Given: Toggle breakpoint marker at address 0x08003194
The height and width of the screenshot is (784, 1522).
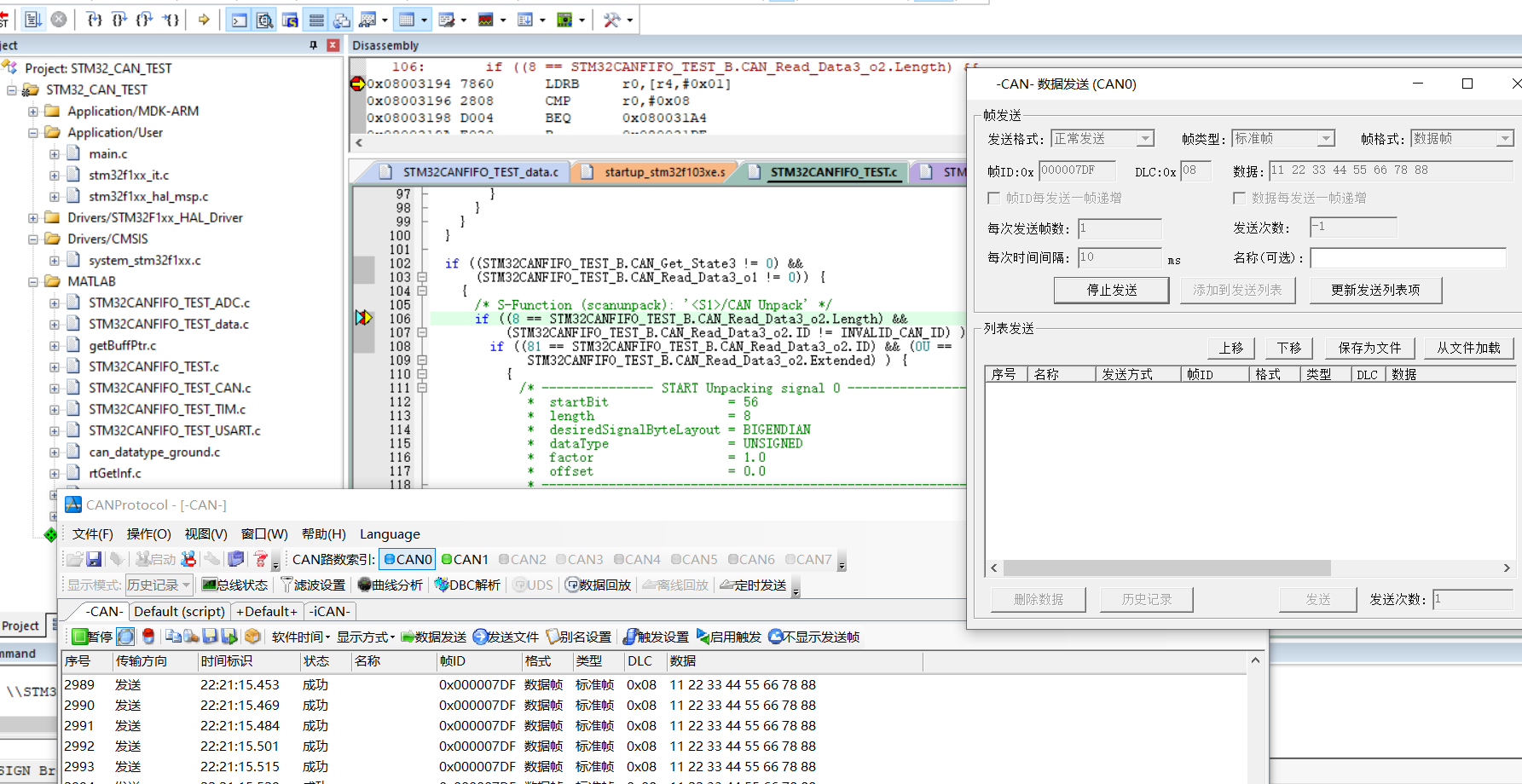Looking at the screenshot, I should point(357,84).
